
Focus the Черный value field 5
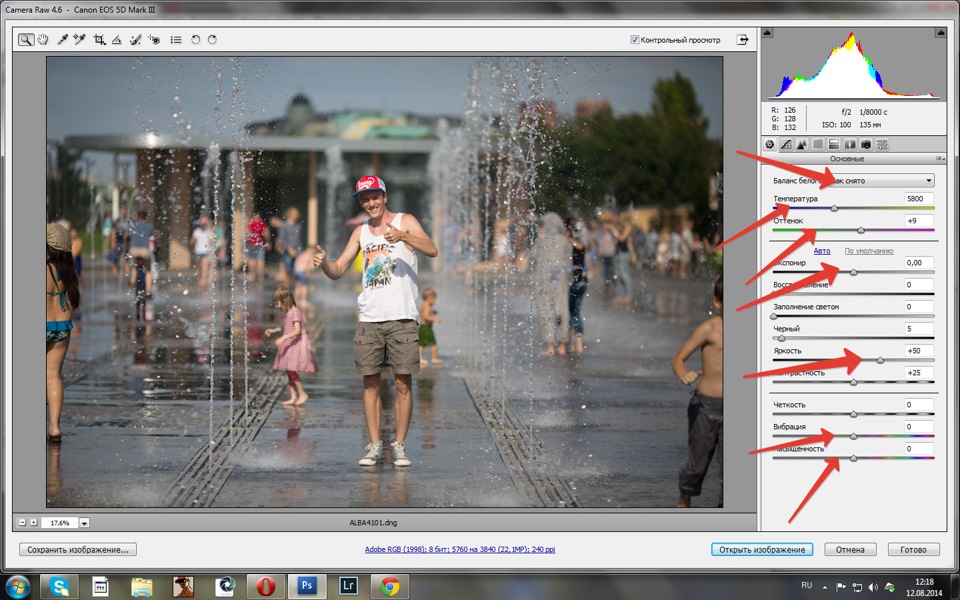click(x=919, y=328)
